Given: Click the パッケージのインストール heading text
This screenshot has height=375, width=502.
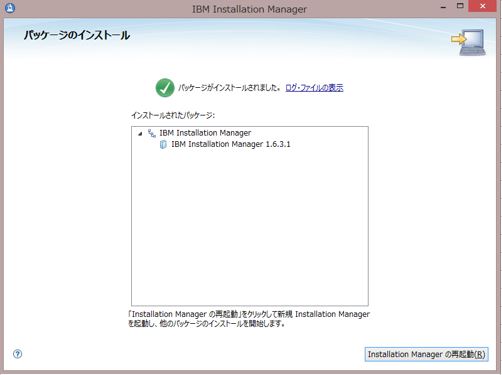Looking at the screenshot, I should pos(77,35).
